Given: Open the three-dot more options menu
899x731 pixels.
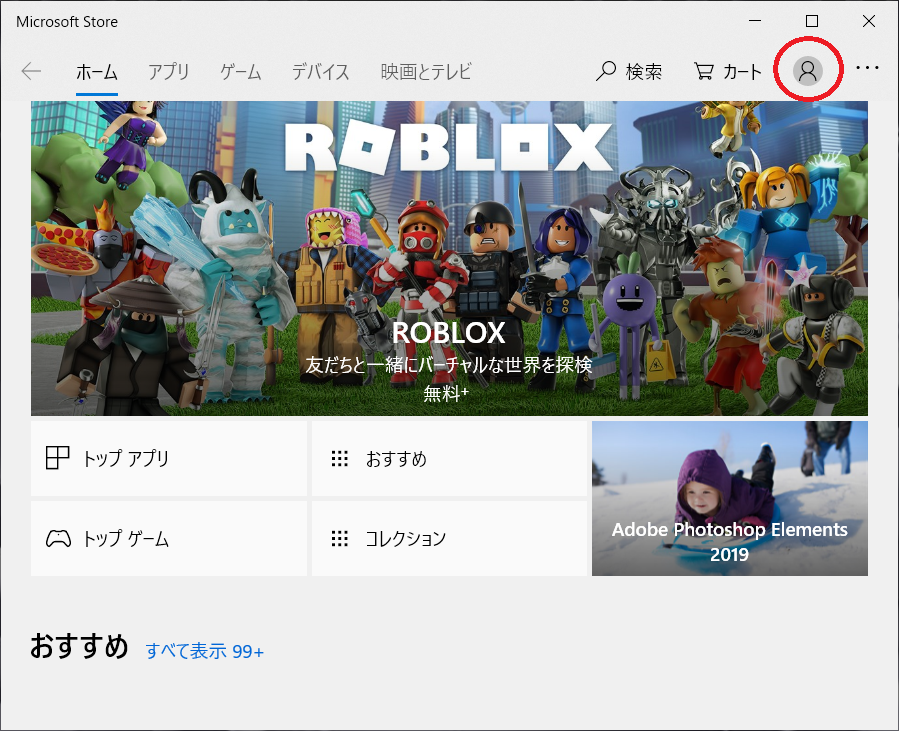Looking at the screenshot, I should tap(867, 68).
